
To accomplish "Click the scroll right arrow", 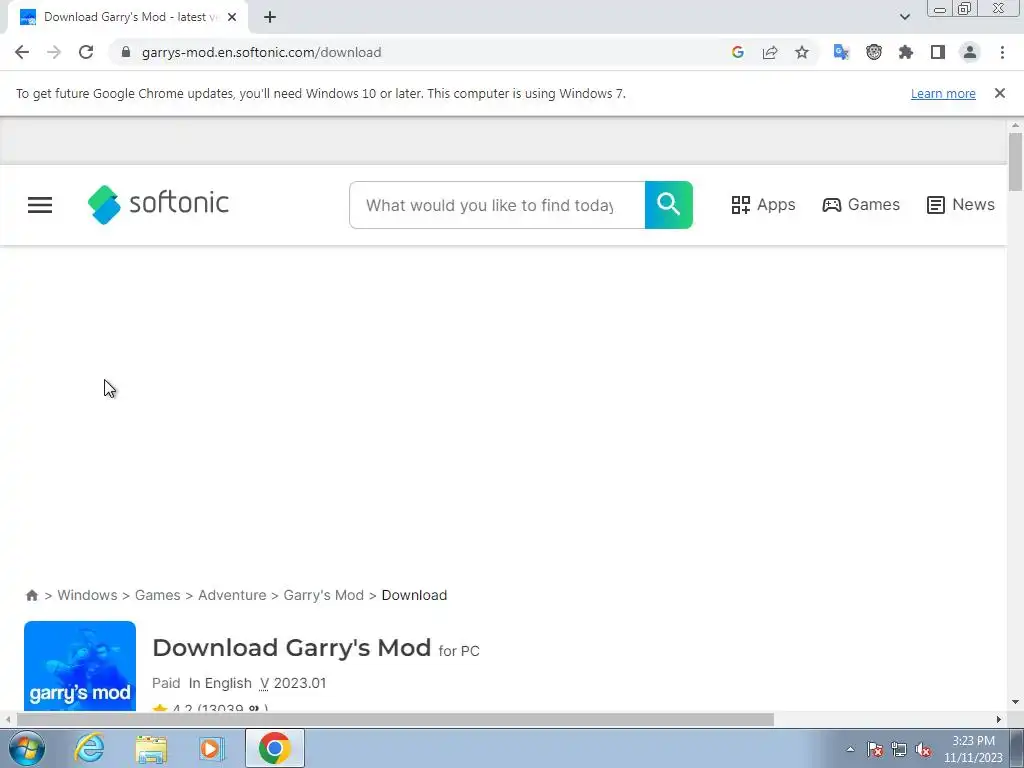I will pyautogui.click(x=999, y=719).
